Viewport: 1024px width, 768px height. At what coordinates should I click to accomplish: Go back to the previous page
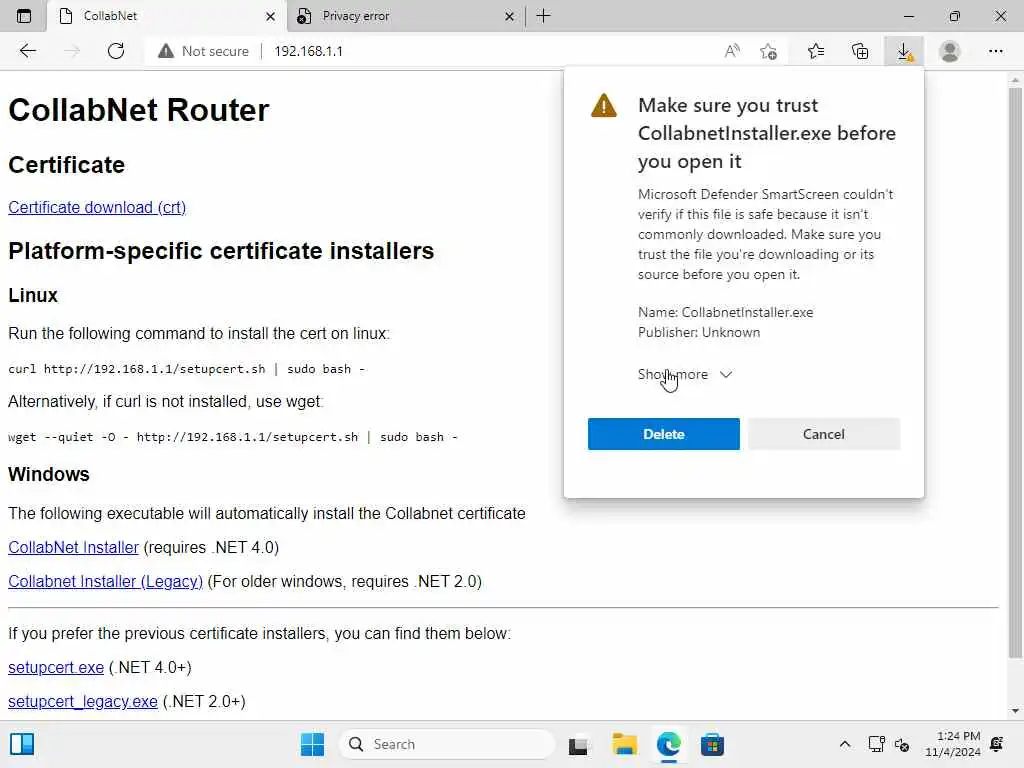[x=27, y=51]
